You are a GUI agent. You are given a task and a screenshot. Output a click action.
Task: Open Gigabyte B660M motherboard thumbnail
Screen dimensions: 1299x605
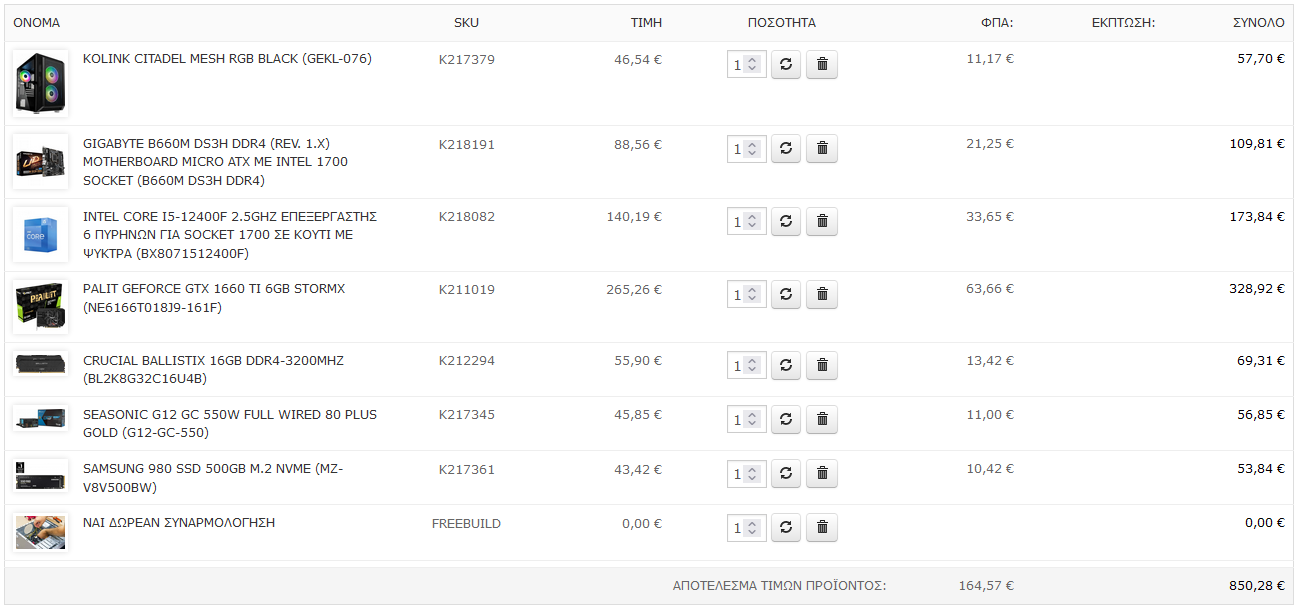coord(41,161)
